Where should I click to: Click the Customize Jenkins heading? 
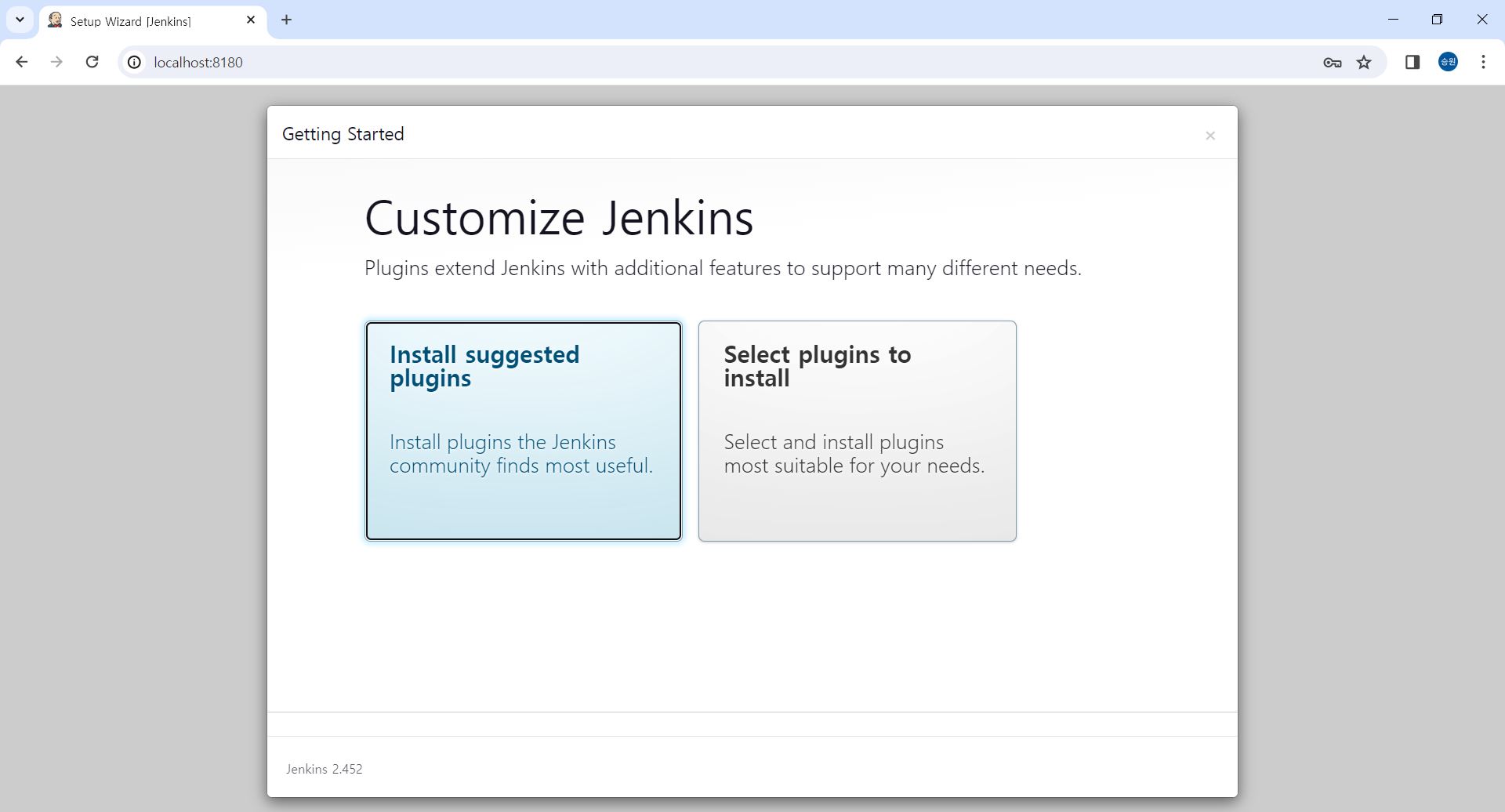(559, 217)
